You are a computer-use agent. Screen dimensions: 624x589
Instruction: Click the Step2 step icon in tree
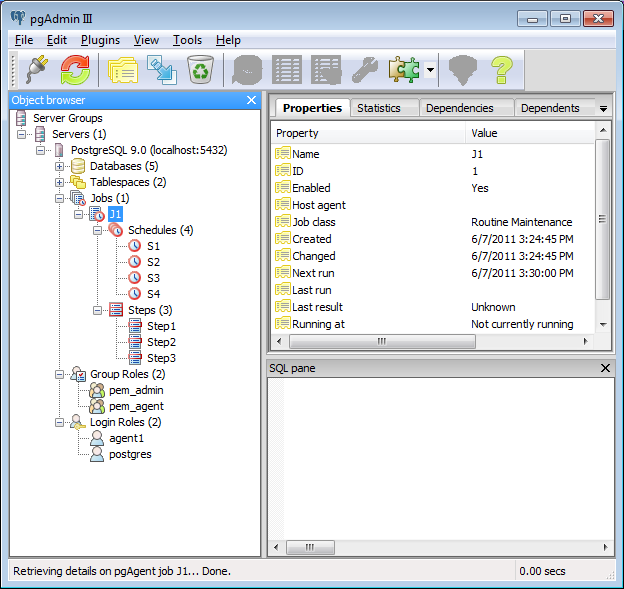[135, 342]
